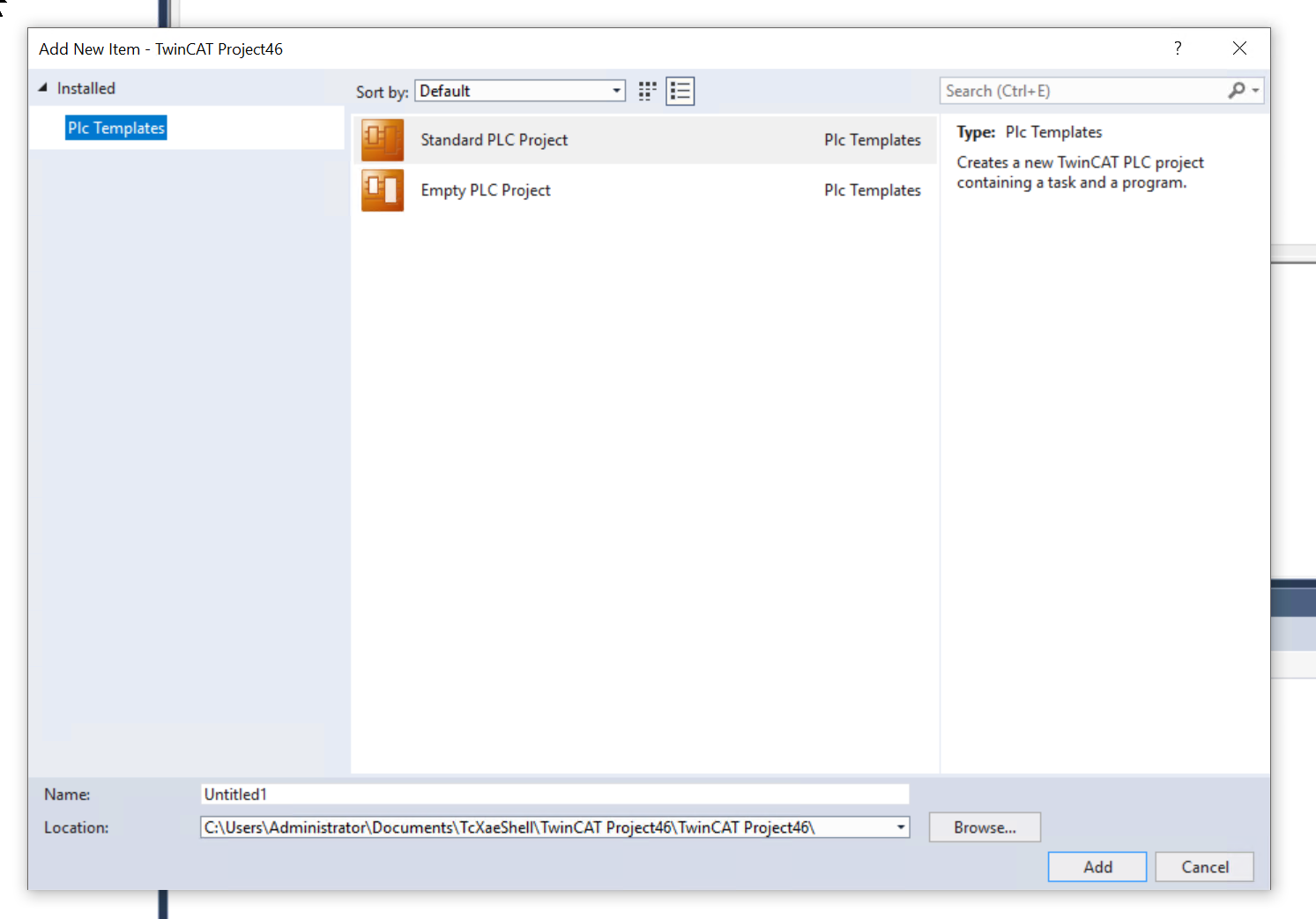Image resolution: width=1316 pixels, height=919 pixels.
Task: Open the help question mark button
Action: (1178, 48)
